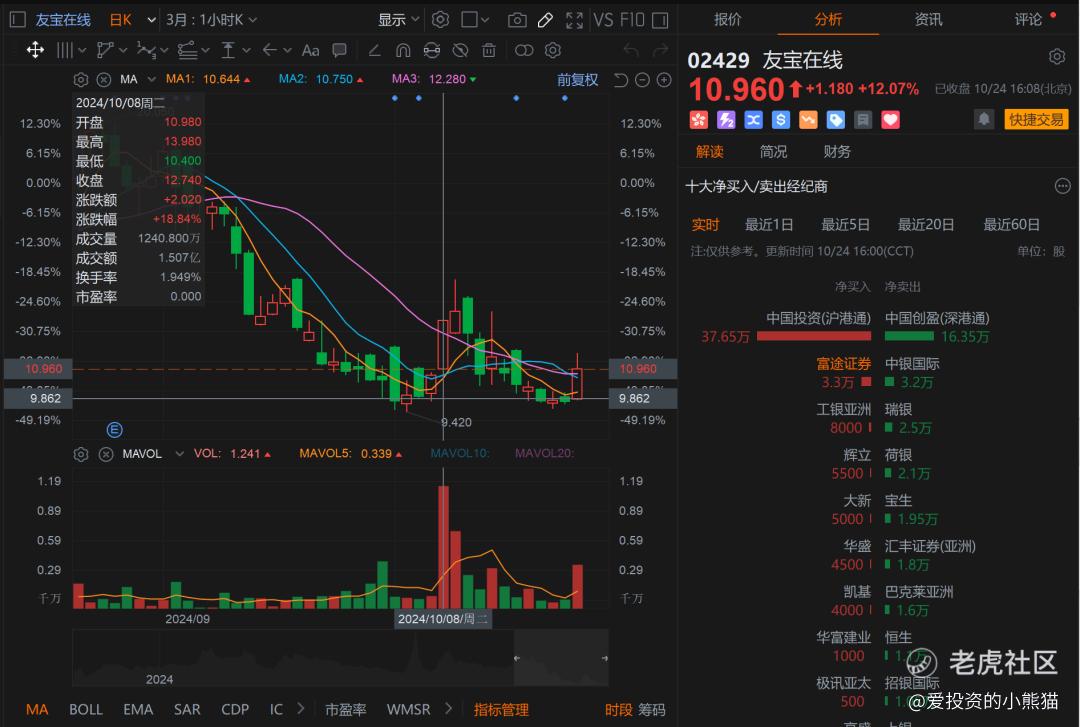This screenshot has height=727, width=1080.
Task: Click the Hong Kong market flag icon
Action: 698,120
